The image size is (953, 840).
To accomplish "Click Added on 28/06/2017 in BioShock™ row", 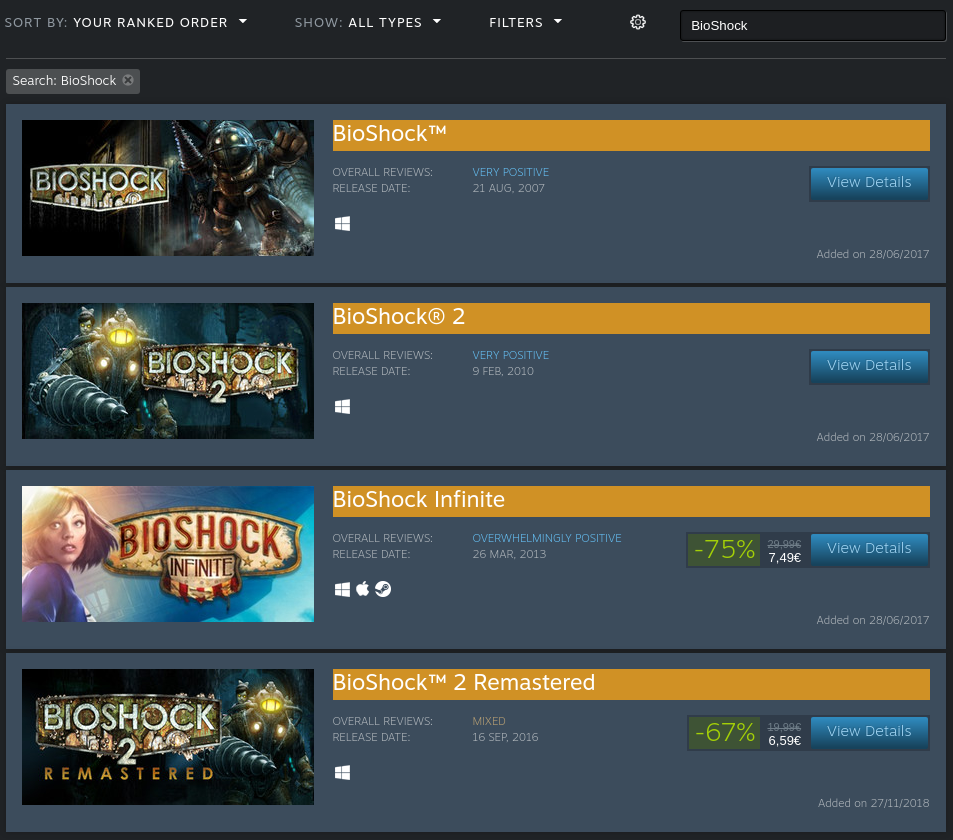I will pyautogui.click(x=873, y=254).
